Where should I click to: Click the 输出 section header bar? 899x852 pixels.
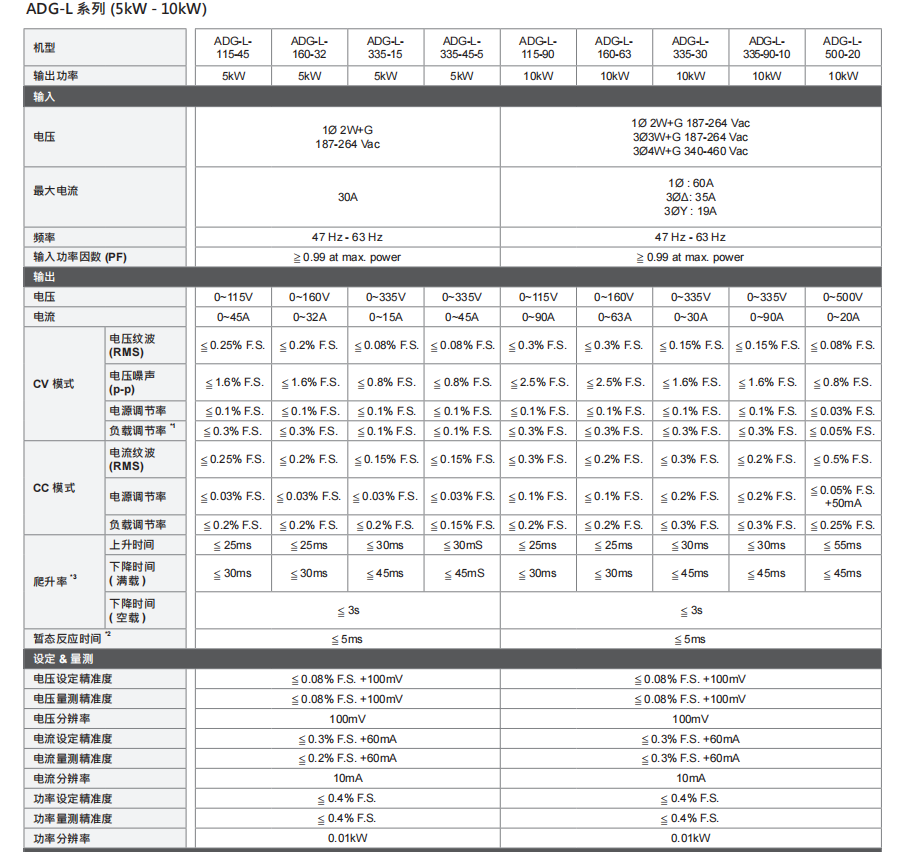(452, 277)
